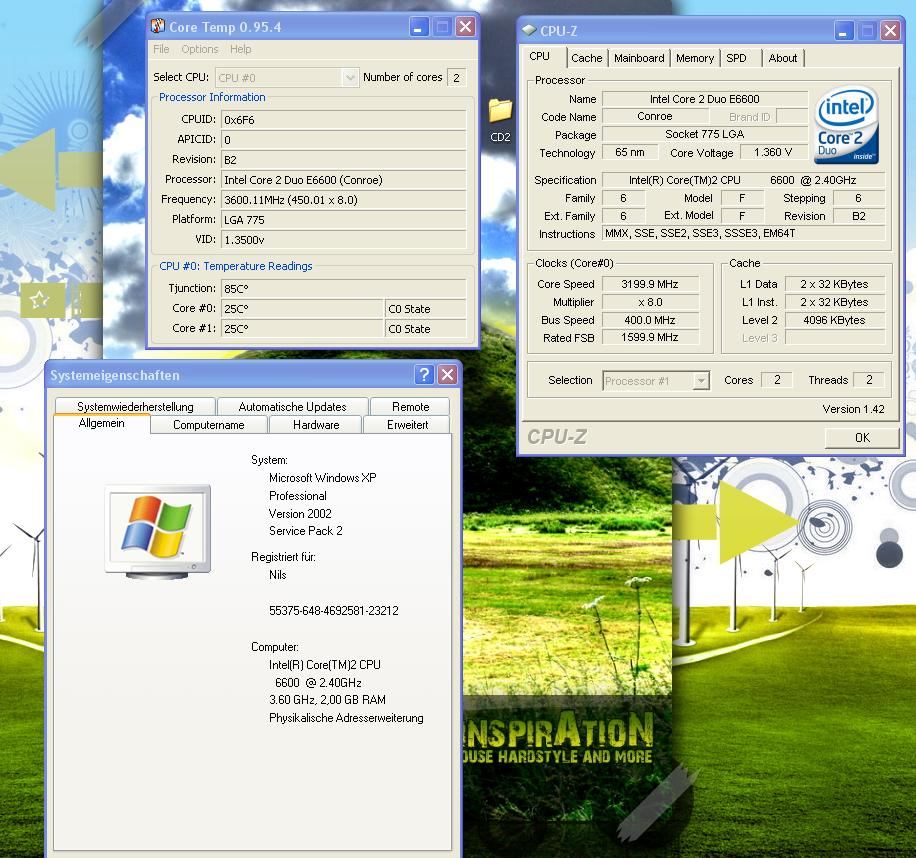Open the Hardware tab in Systemeigenschaften
This screenshot has width=916, height=858.
(316, 425)
